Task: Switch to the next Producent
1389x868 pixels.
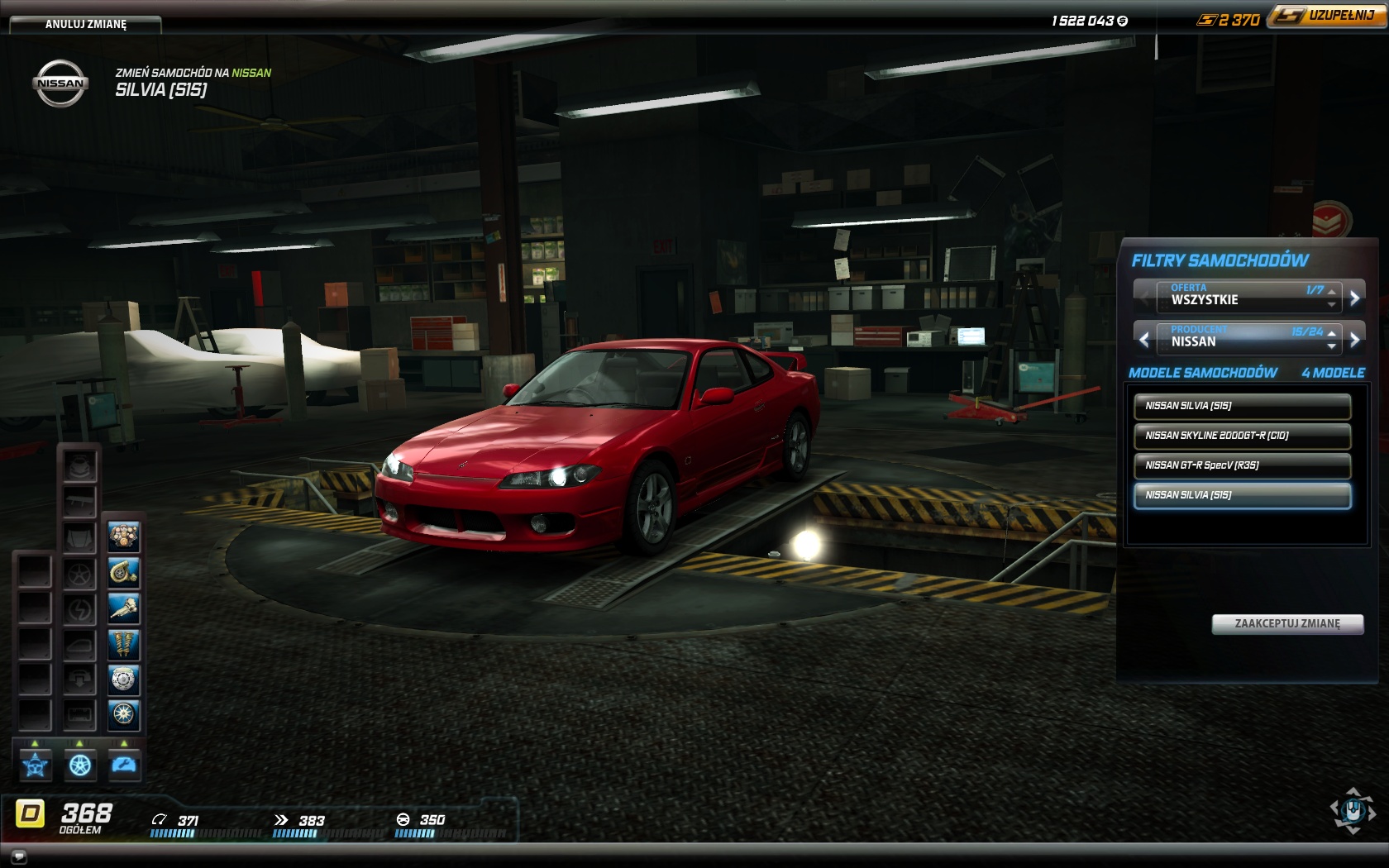Action: (x=1354, y=339)
